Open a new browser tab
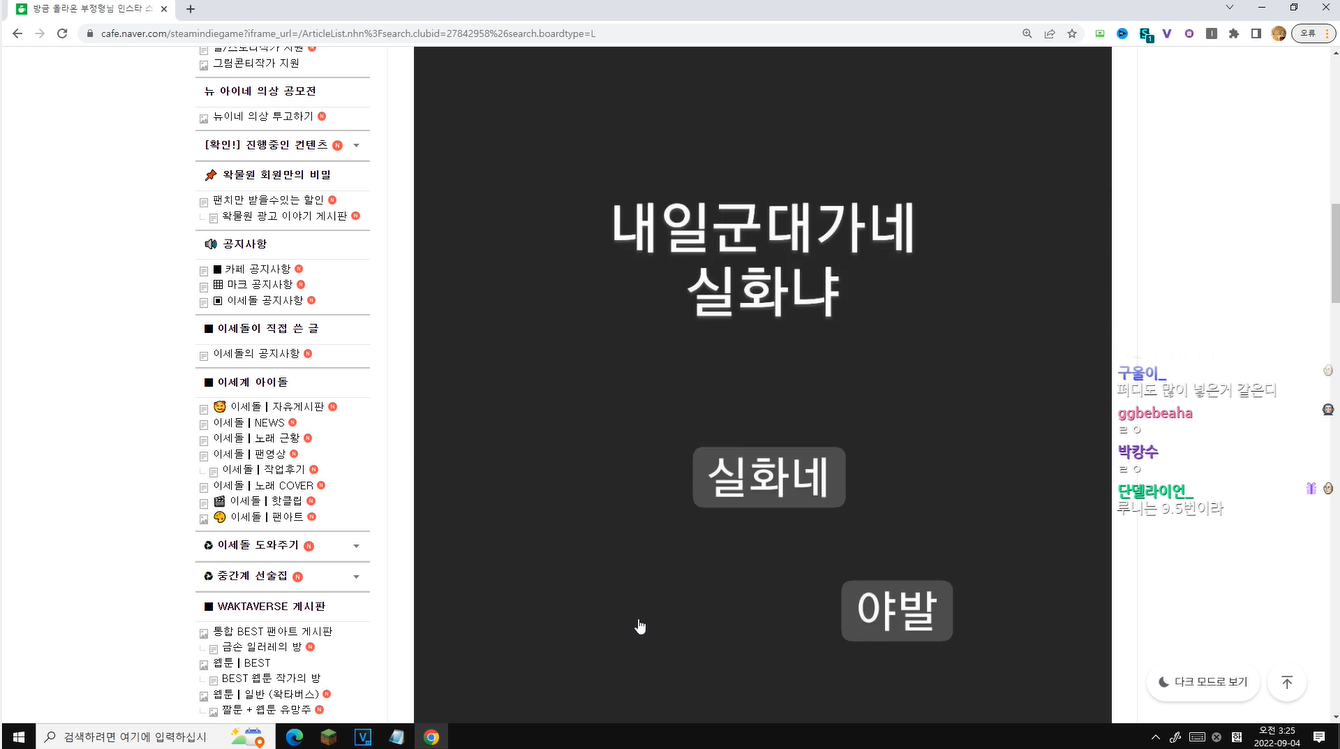 pos(190,9)
